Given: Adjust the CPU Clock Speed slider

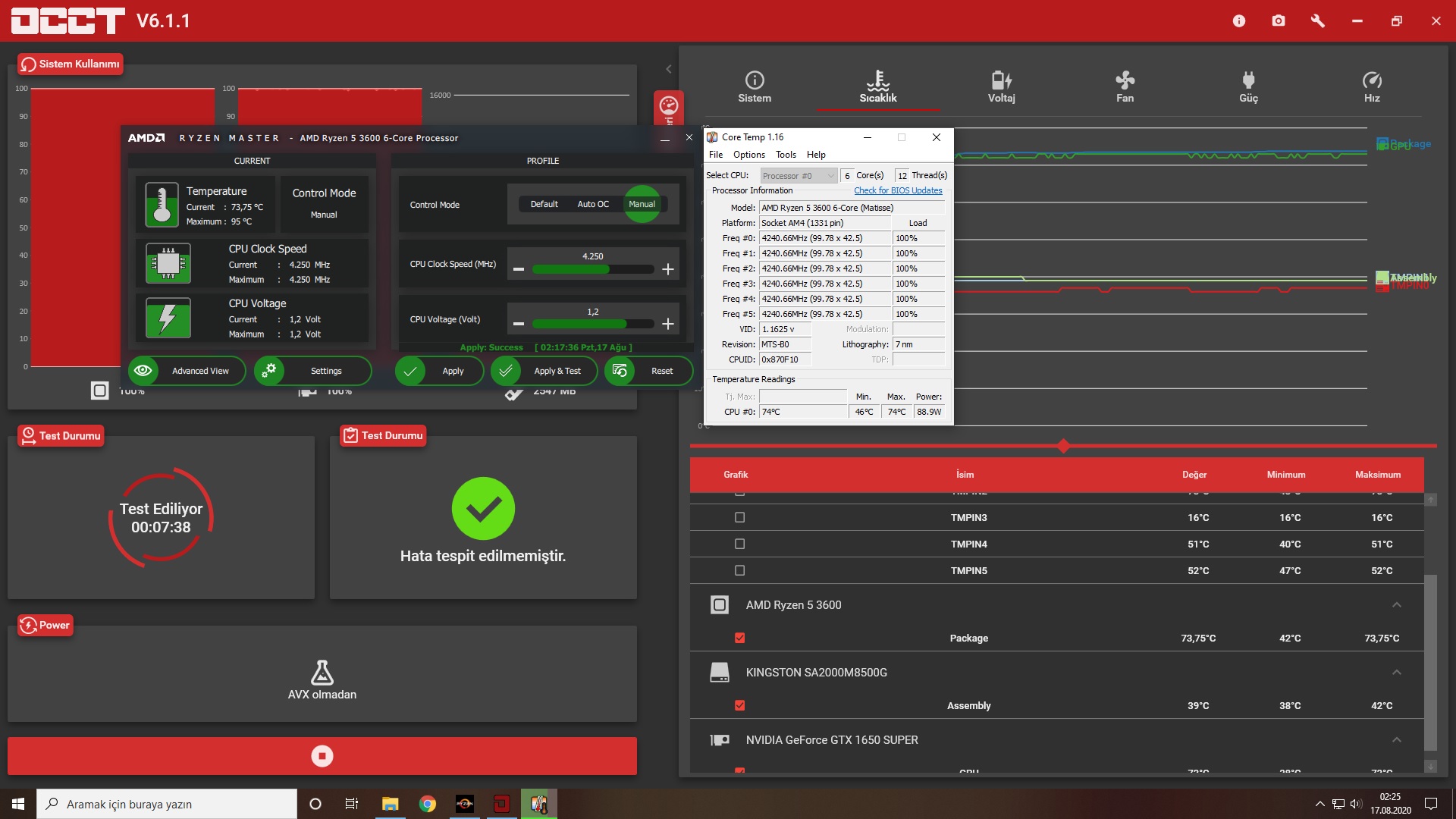Looking at the screenshot, I should point(593,269).
